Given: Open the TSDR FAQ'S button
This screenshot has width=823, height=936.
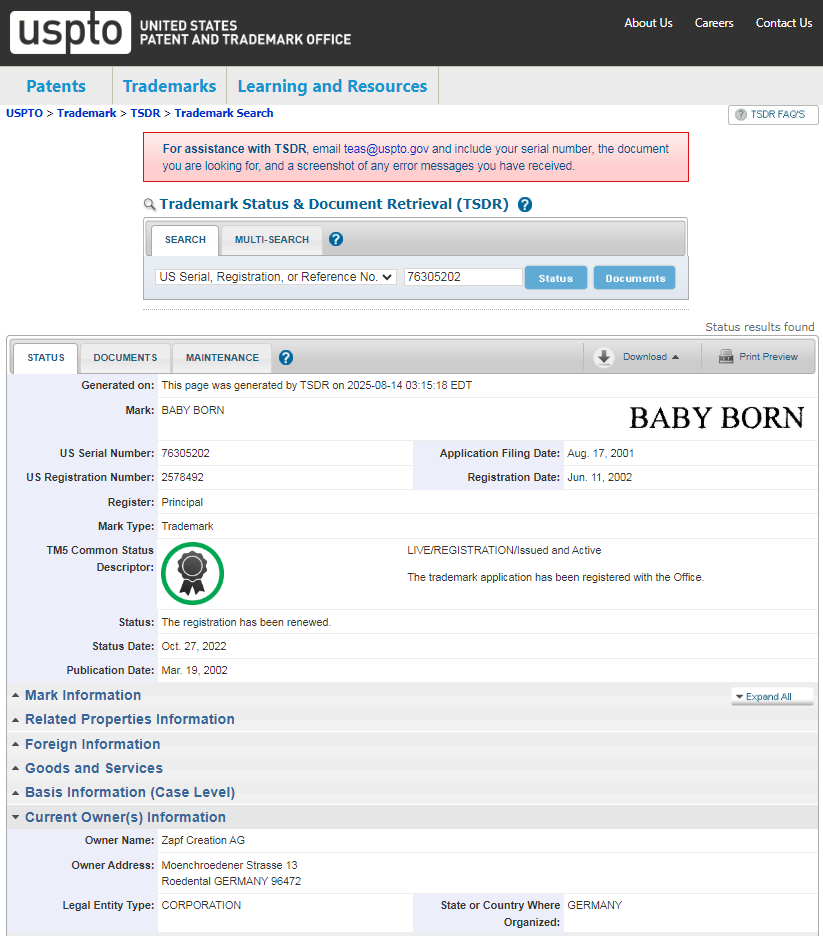Looking at the screenshot, I should point(773,115).
